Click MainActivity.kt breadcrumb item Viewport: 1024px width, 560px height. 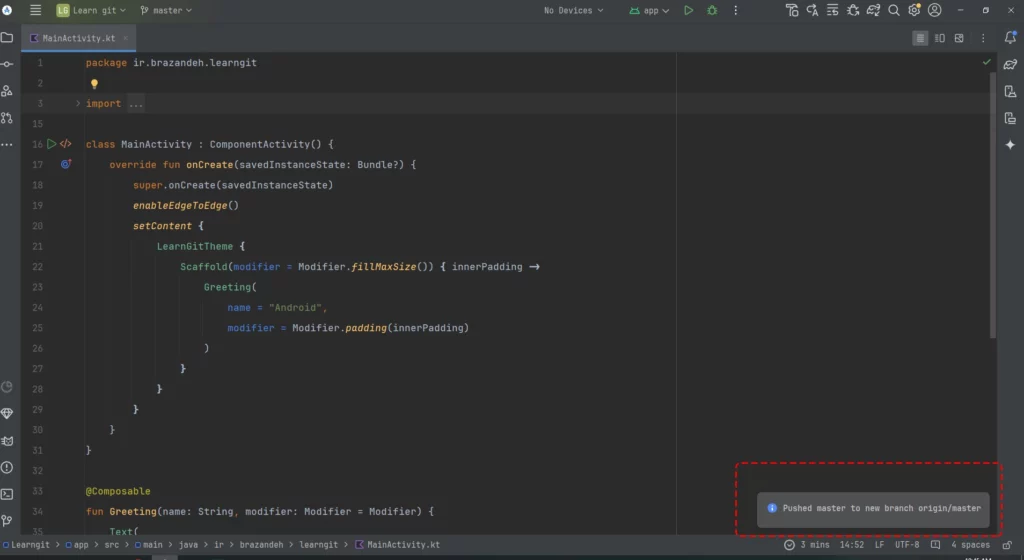(x=398, y=545)
